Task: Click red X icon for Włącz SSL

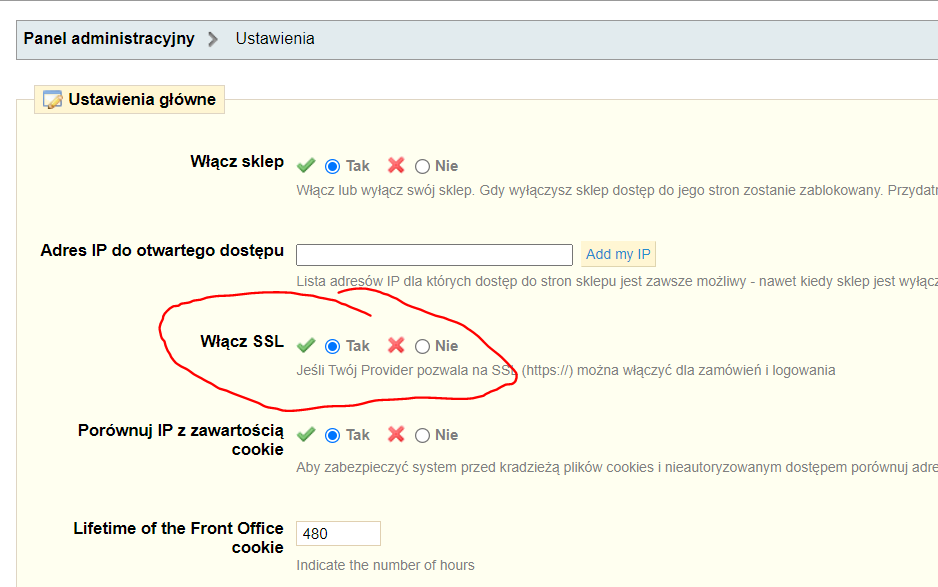Action: (x=396, y=345)
